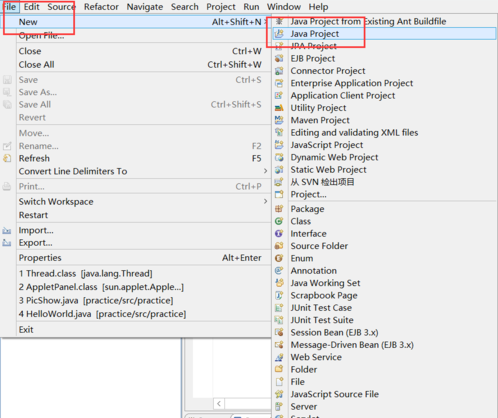Image resolution: width=498 pixels, height=418 pixels.
Task: Click the Enum icon
Action: click(x=279, y=258)
